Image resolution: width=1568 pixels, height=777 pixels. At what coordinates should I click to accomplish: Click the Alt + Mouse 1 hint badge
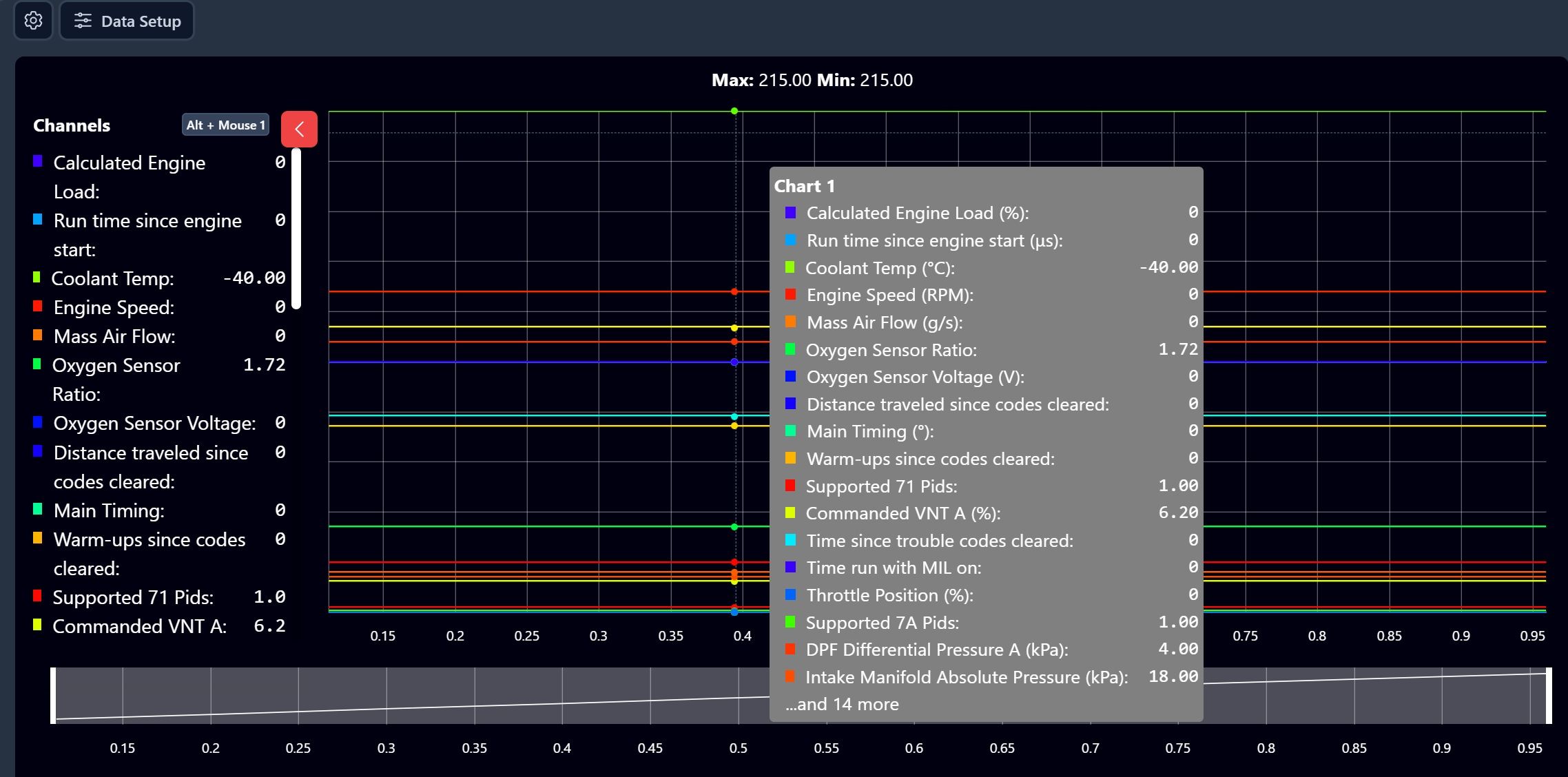pos(225,125)
